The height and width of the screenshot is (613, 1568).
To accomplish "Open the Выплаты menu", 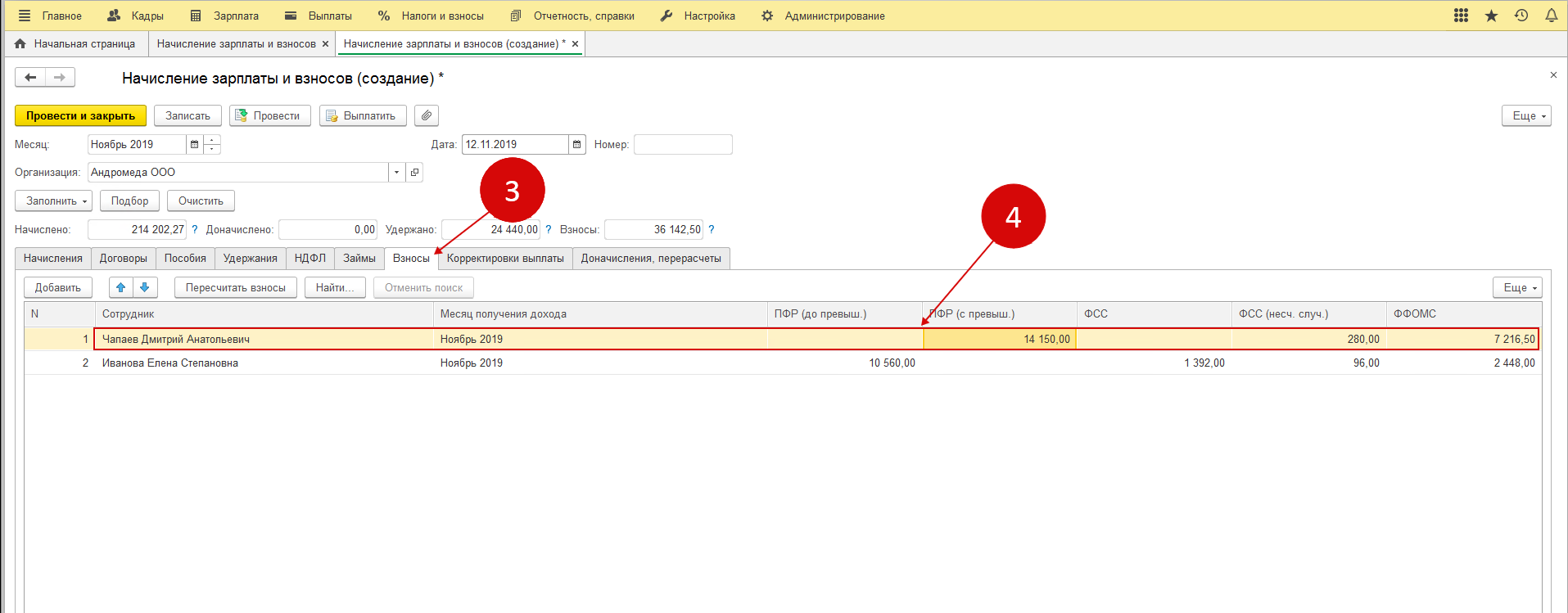I will (x=319, y=16).
